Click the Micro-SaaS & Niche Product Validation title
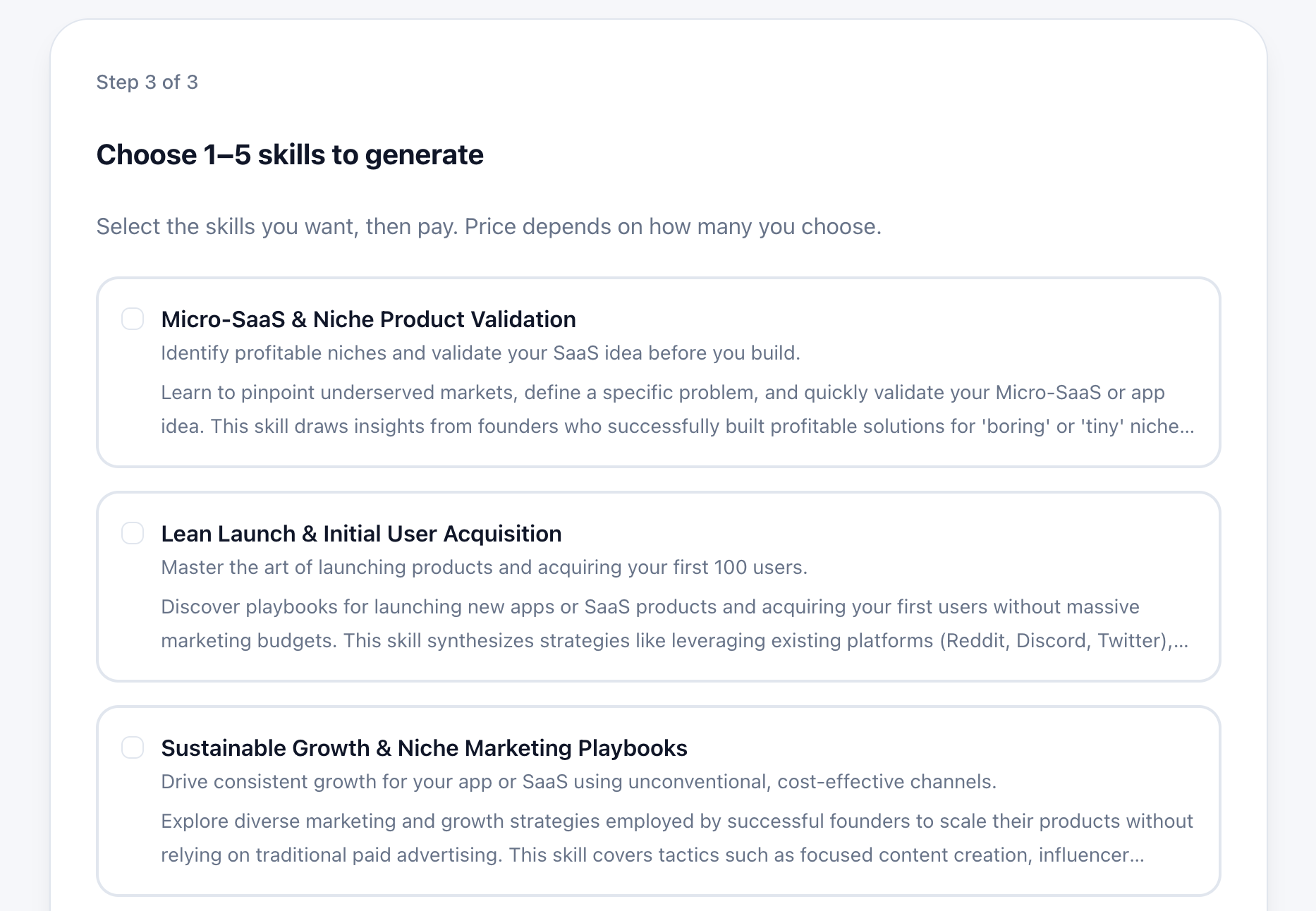The height and width of the screenshot is (911, 1316). tap(368, 319)
